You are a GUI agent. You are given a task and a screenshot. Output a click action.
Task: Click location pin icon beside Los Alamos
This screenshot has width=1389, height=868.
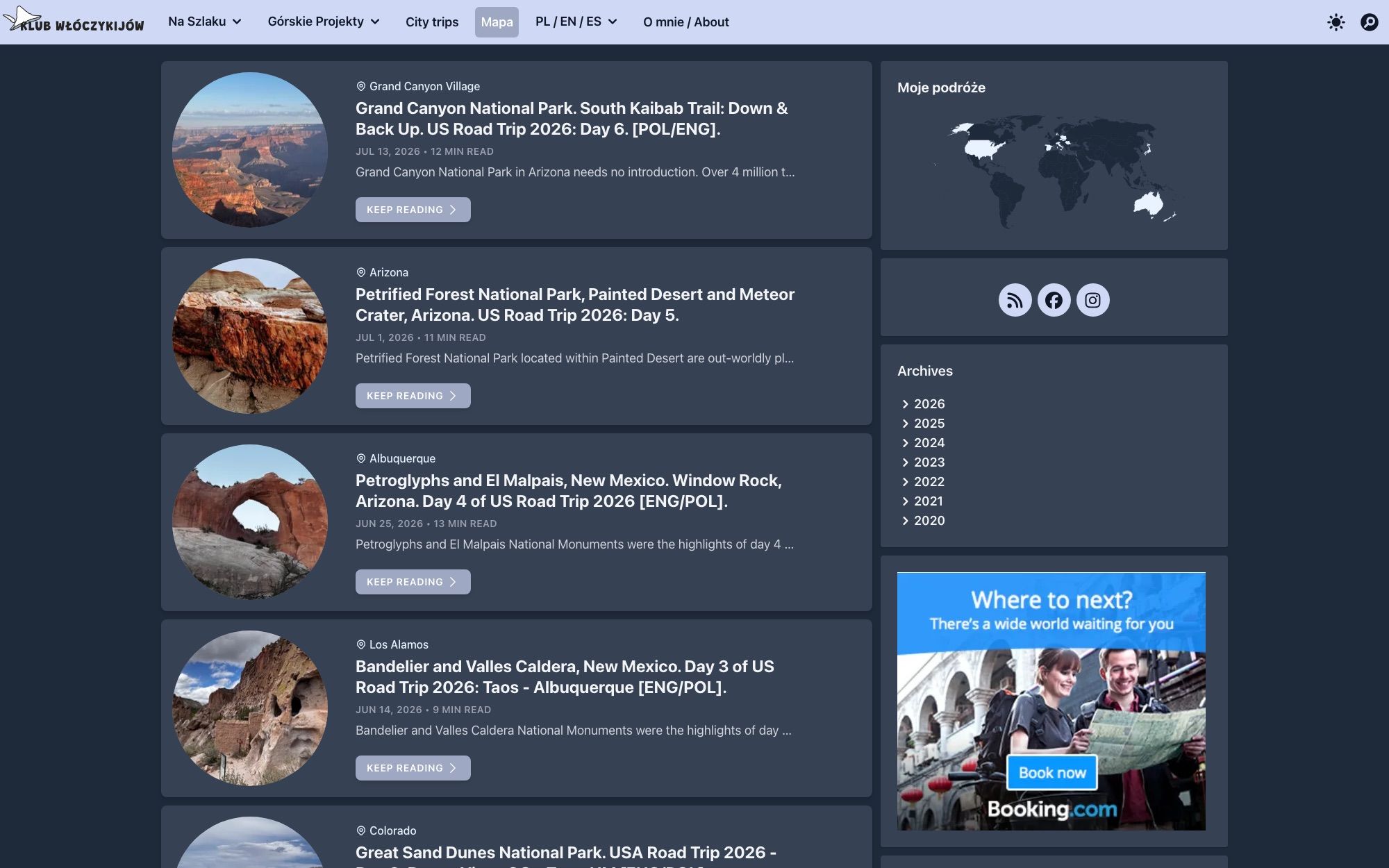tap(360, 644)
